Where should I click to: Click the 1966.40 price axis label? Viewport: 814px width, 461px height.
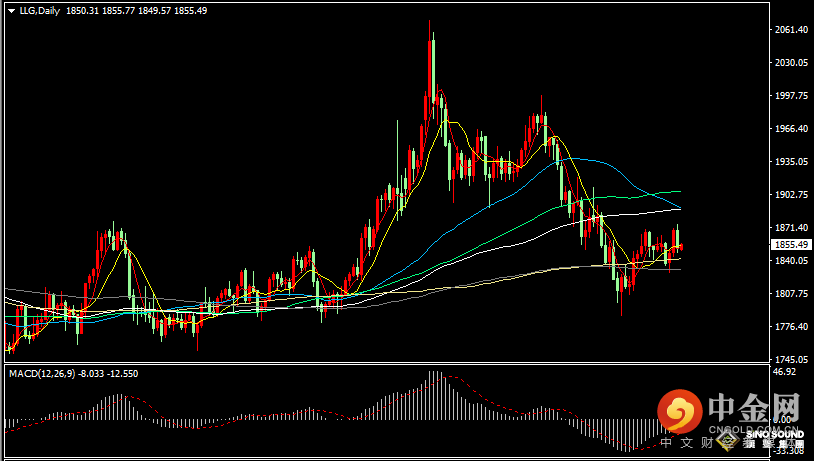pos(790,130)
